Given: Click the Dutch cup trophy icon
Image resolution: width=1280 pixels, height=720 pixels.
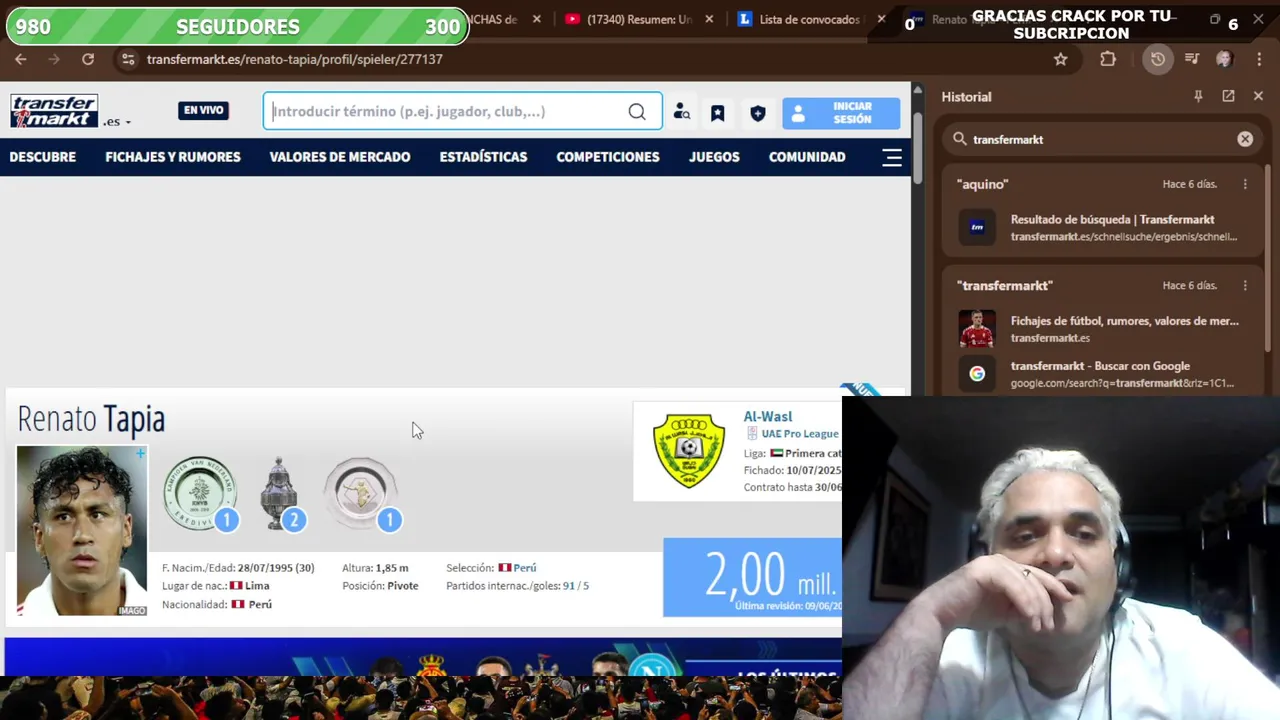Looking at the screenshot, I should click(x=280, y=493).
